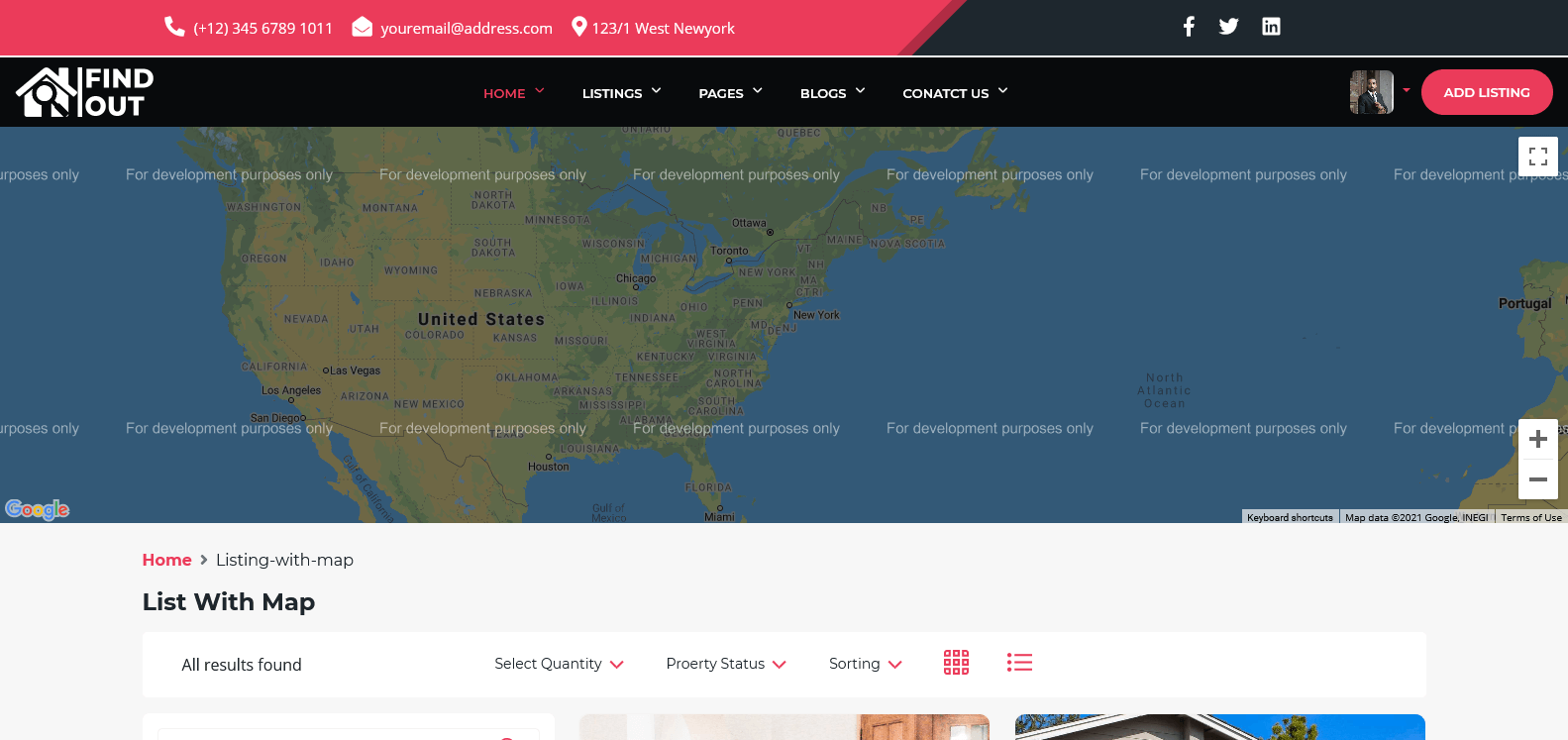
Task: Click the All results found text
Action: [242, 665]
